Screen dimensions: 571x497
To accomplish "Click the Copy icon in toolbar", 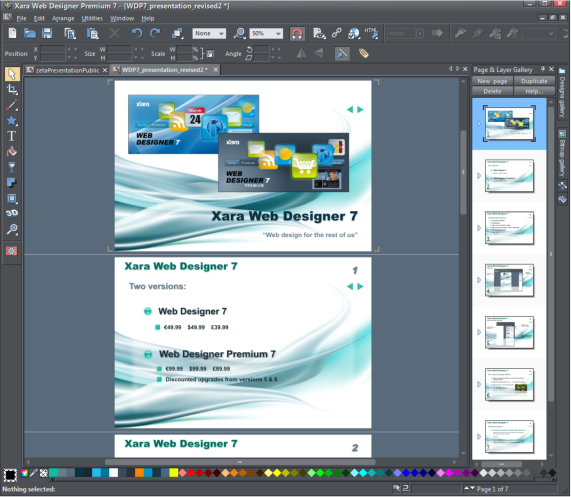I will (70, 33).
